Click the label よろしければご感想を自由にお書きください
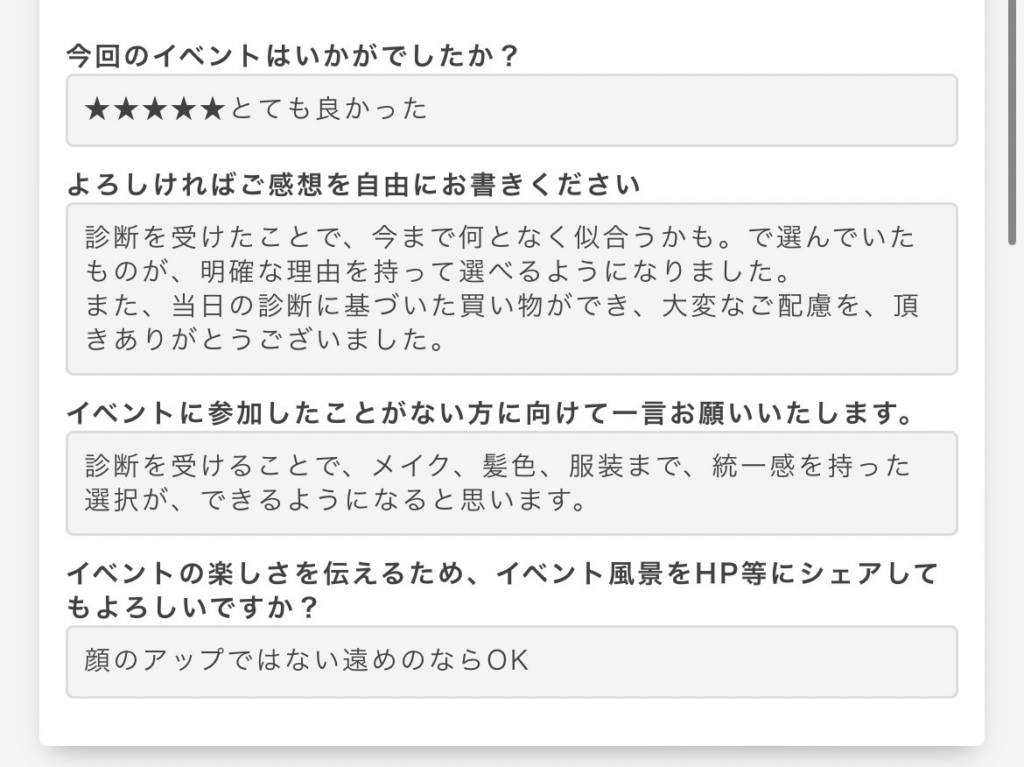1024x767 pixels. (x=353, y=185)
